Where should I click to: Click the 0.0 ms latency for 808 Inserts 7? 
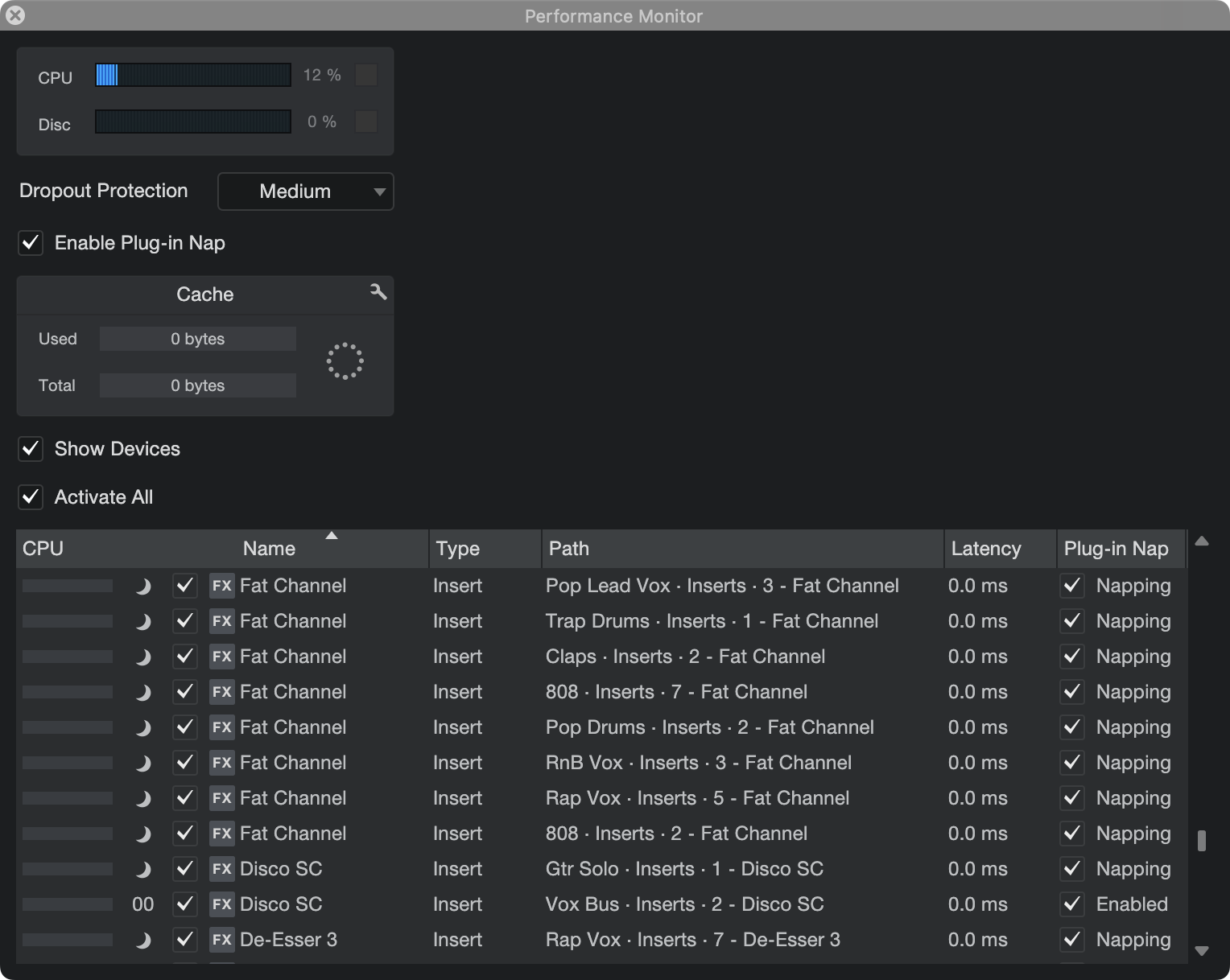(978, 692)
